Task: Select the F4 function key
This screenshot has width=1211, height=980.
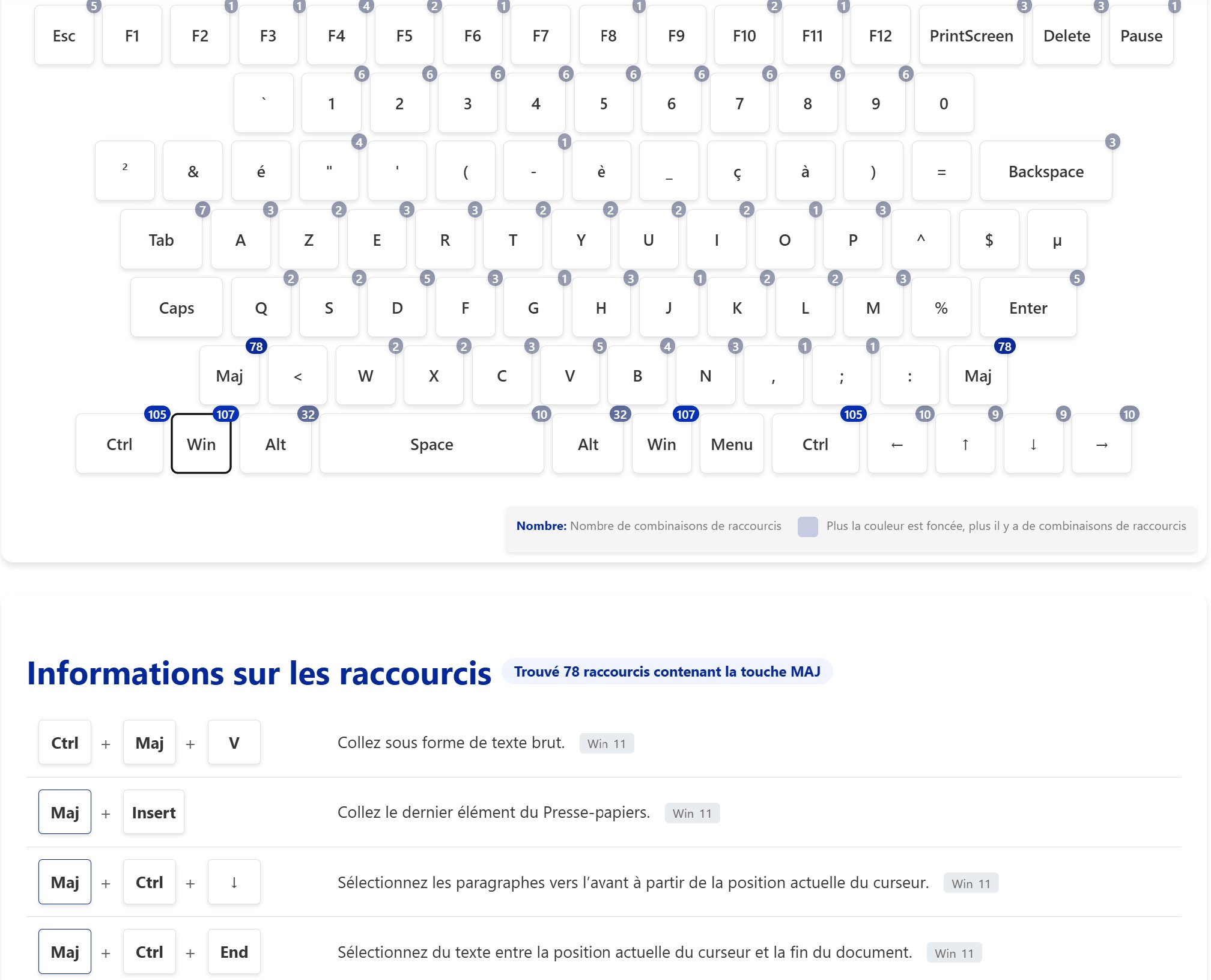Action: pos(336,35)
